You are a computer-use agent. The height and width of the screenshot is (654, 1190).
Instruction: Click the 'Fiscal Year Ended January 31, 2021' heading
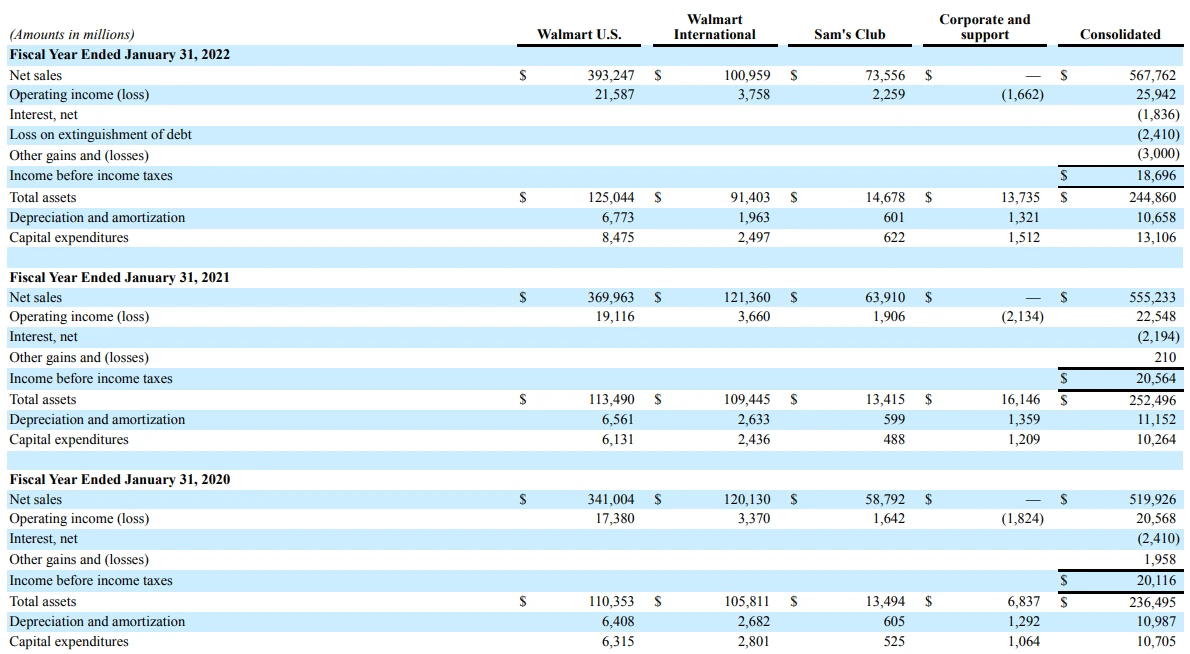click(119, 278)
